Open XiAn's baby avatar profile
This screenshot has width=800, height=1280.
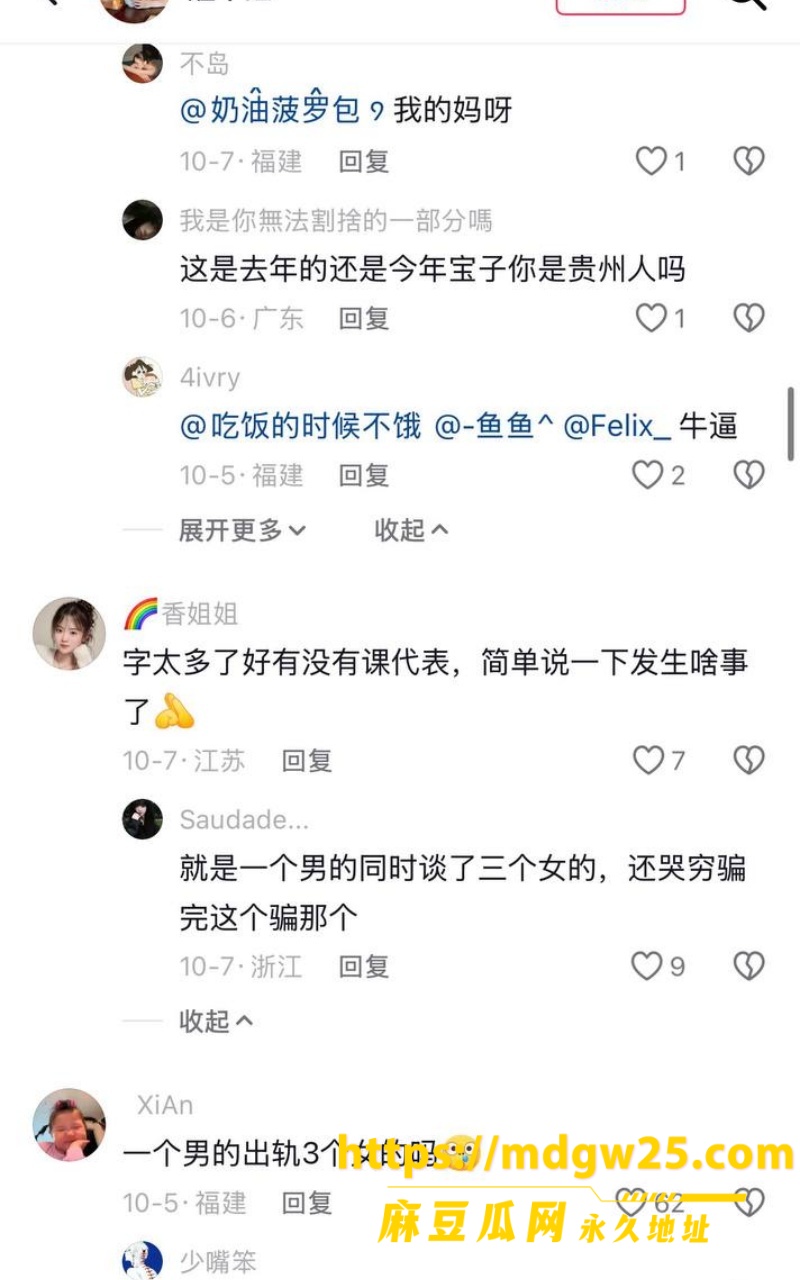coord(69,1124)
